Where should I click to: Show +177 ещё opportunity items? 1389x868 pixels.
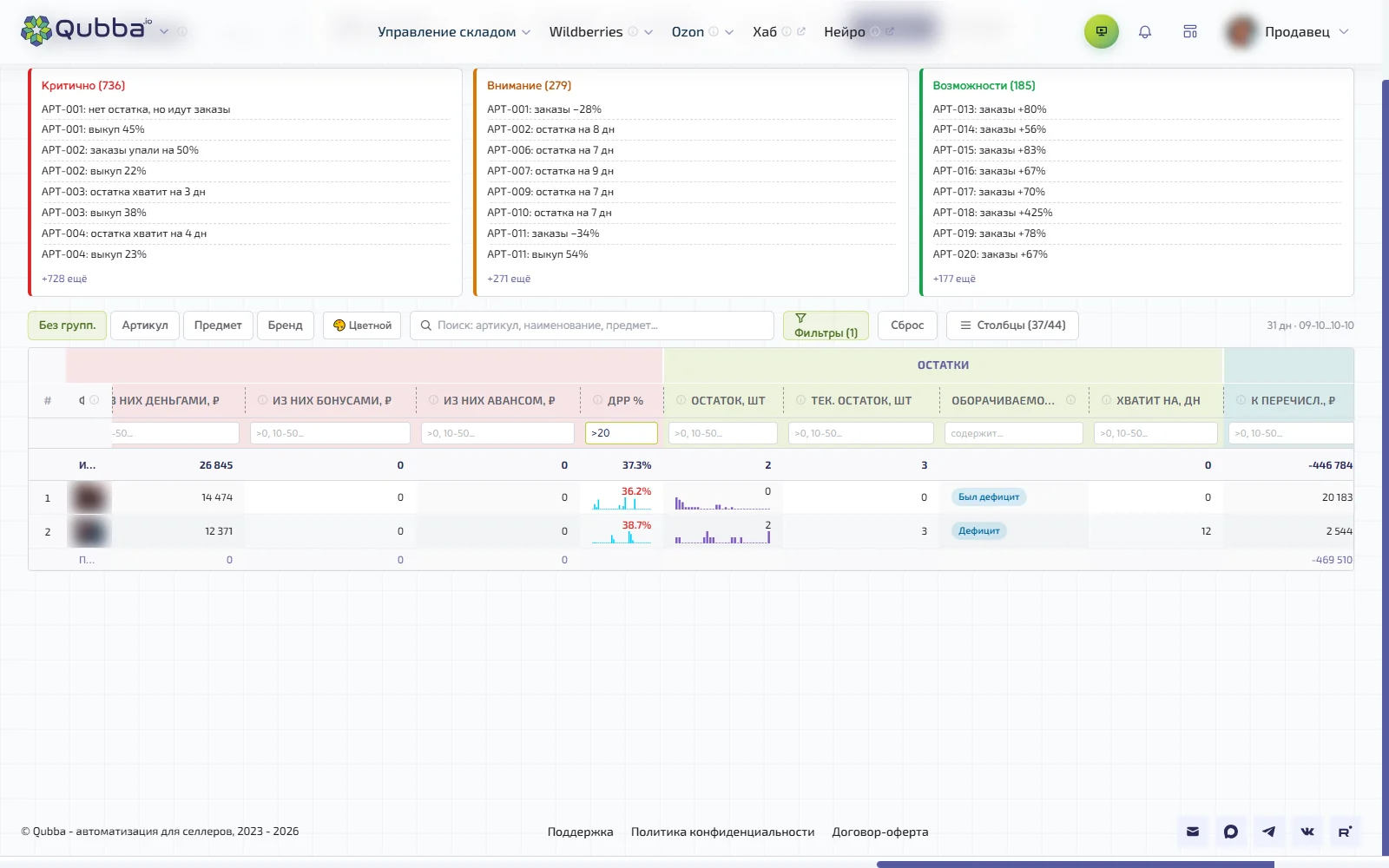(x=954, y=279)
